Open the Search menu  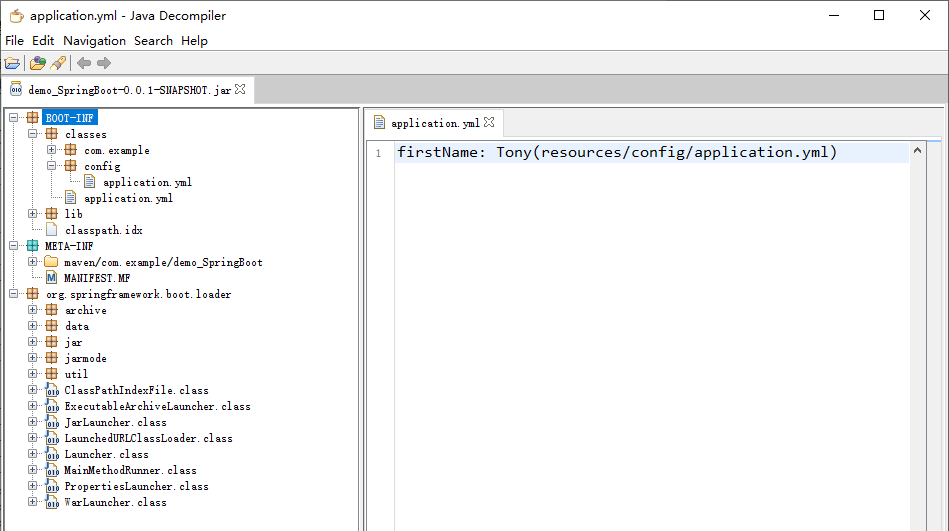click(153, 41)
